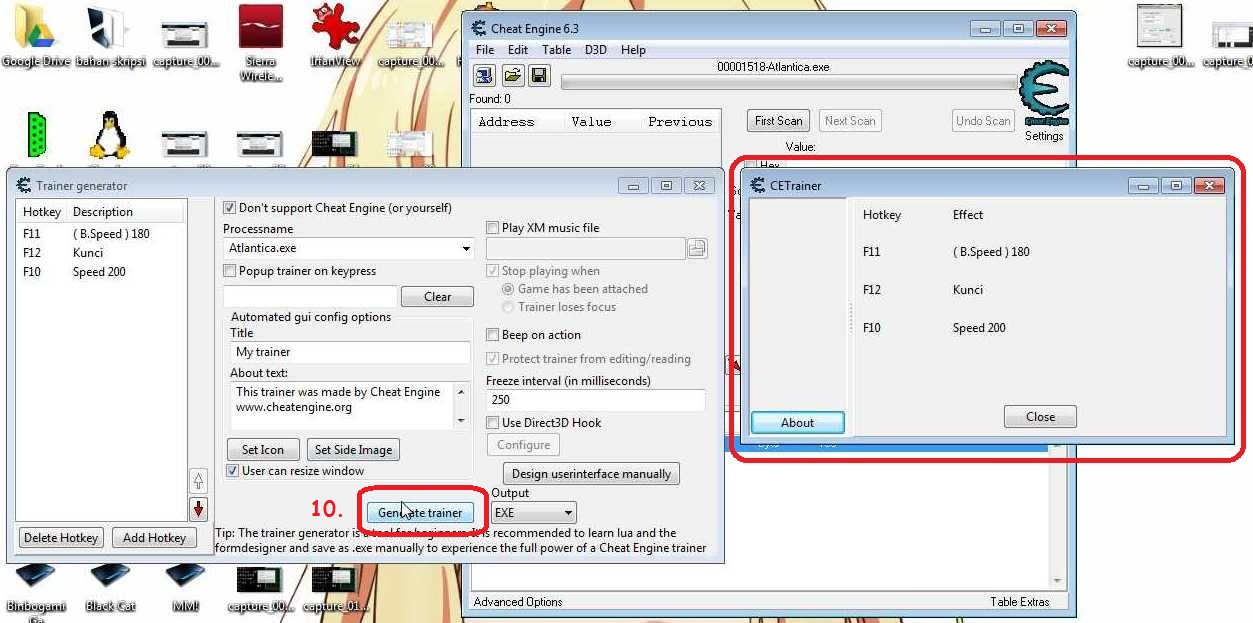Click the popup hotkey input field beside Clear
The image size is (1253, 623).
[x=310, y=297]
